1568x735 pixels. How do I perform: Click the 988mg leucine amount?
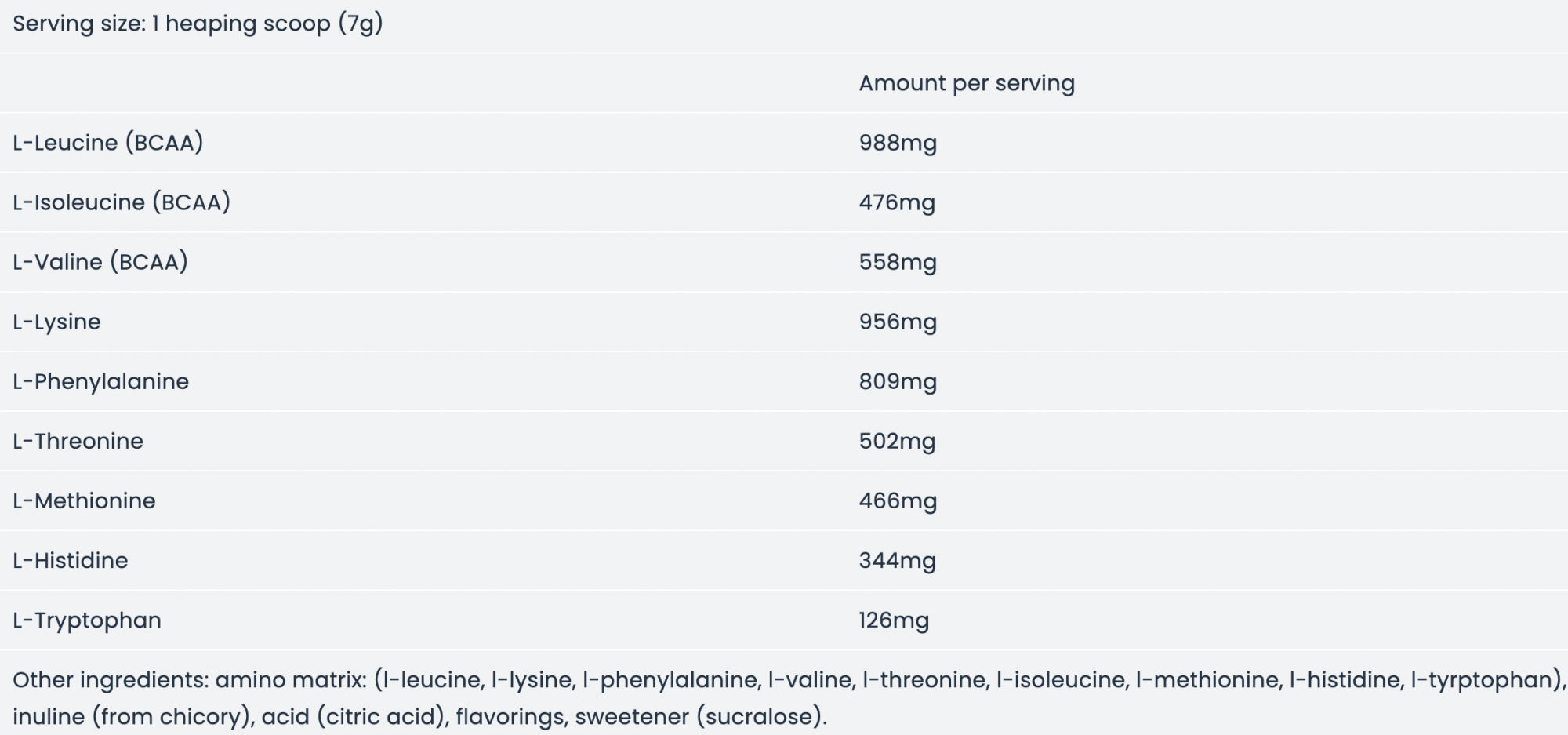(x=898, y=144)
